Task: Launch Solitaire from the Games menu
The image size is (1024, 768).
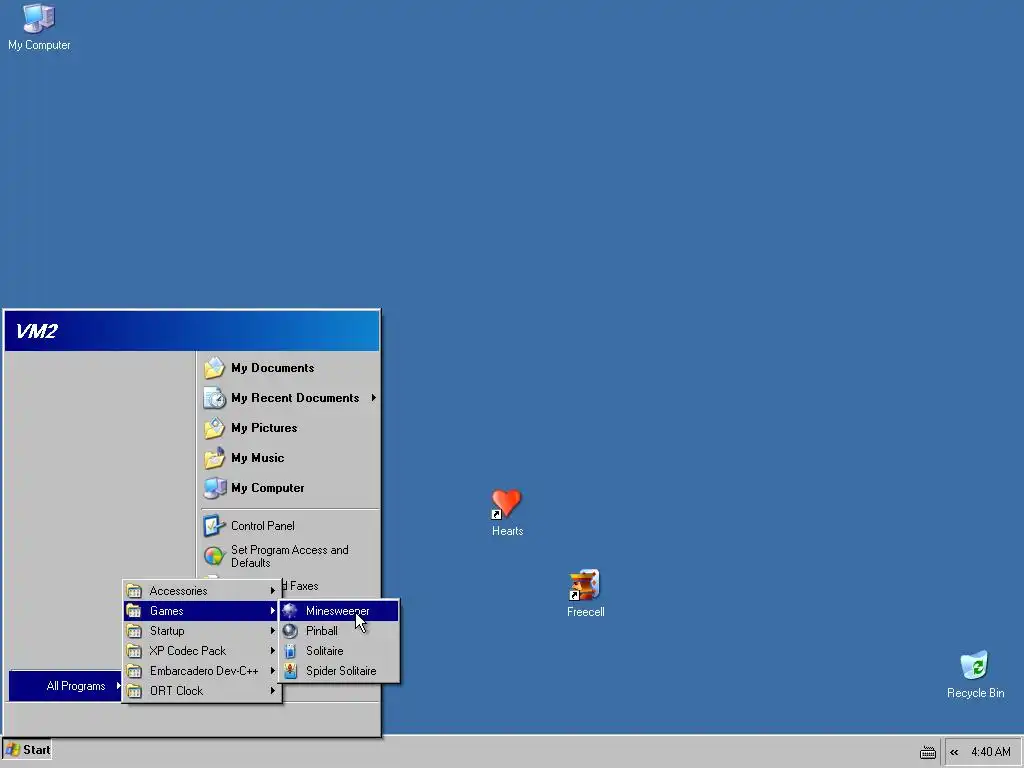Action: 339,651
